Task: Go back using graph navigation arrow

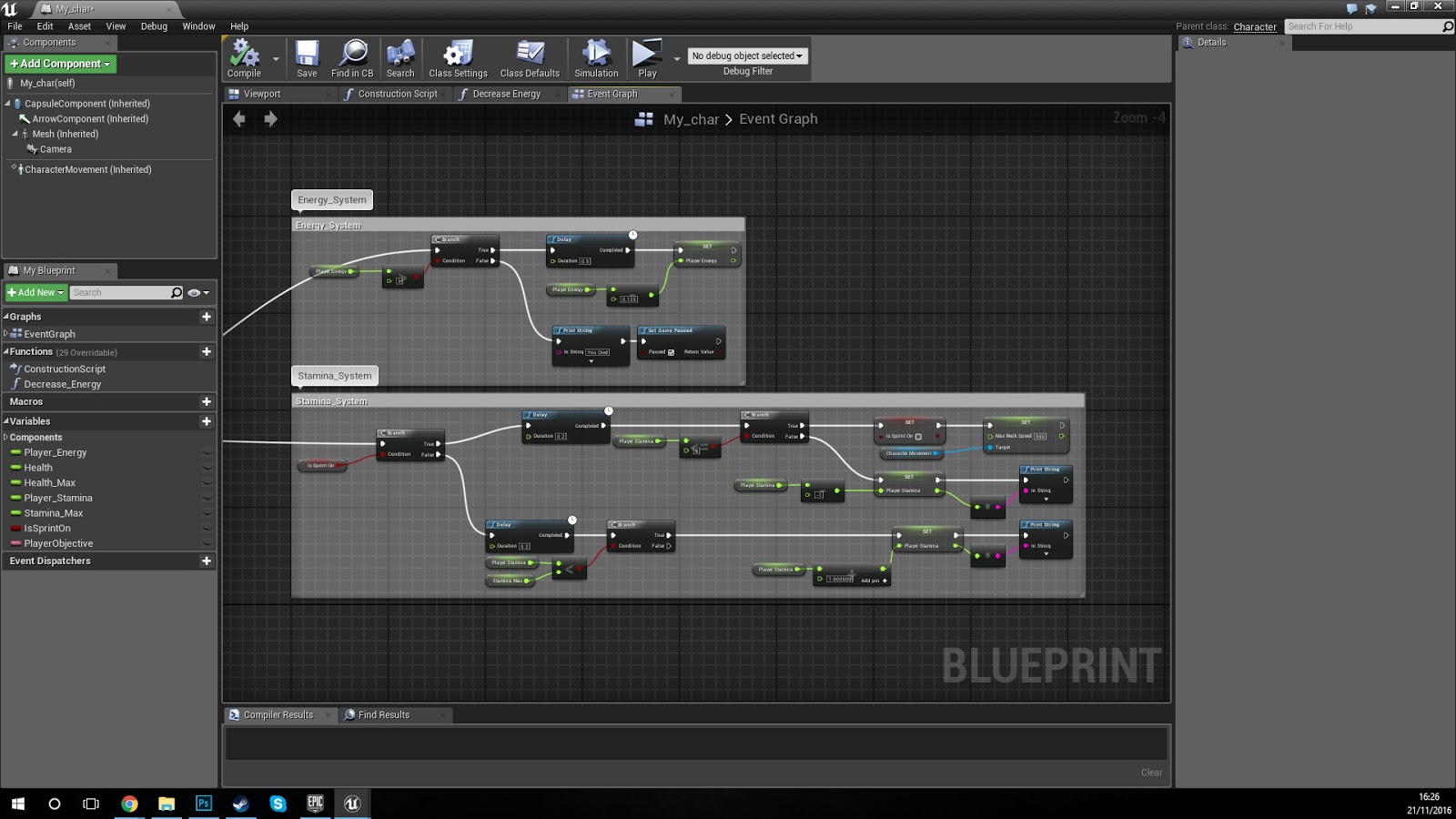Action: [238, 119]
